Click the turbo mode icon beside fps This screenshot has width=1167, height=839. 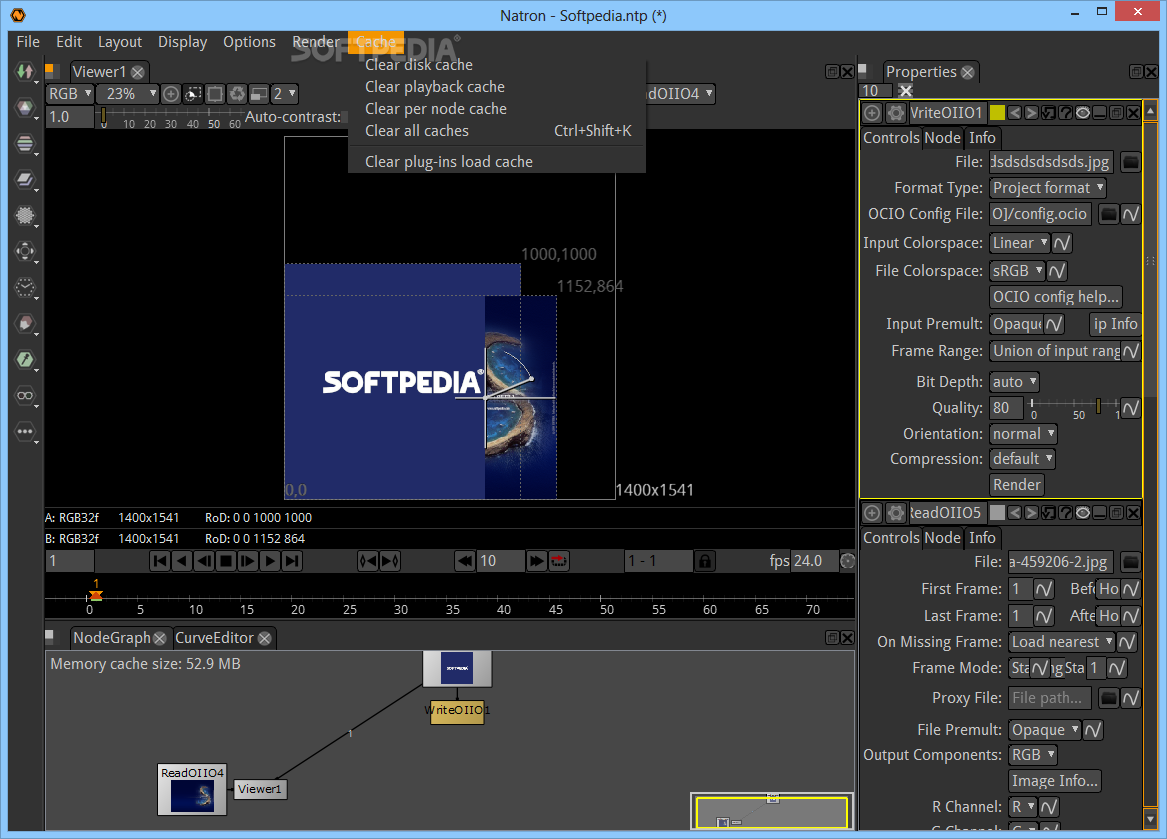click(x=847, y=561)
